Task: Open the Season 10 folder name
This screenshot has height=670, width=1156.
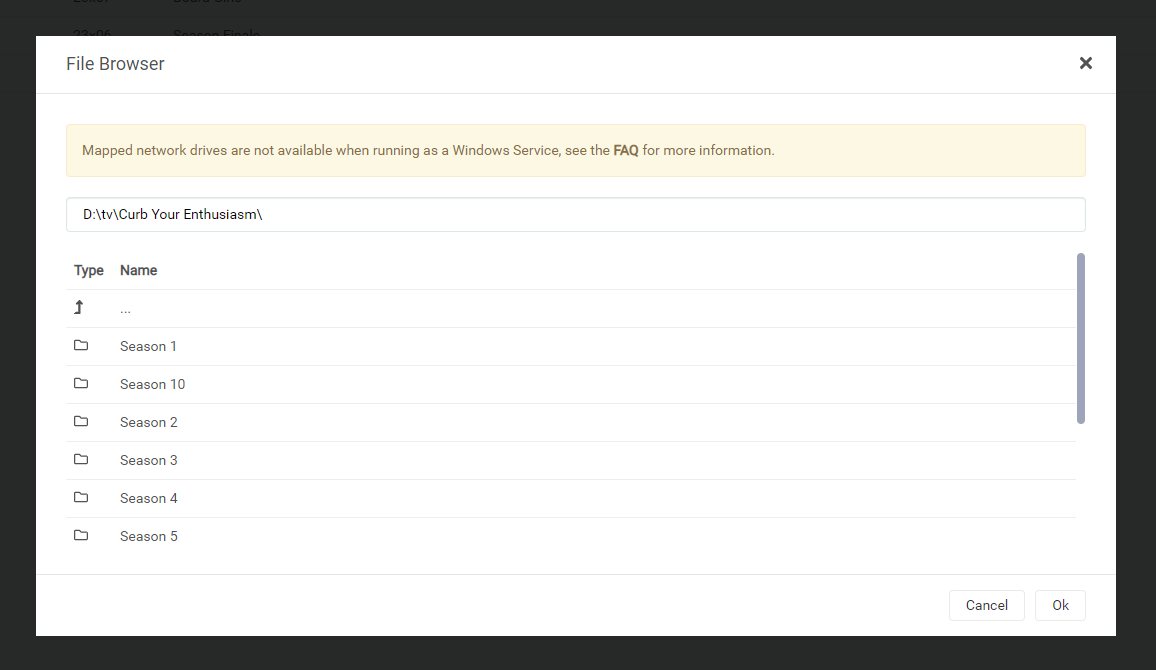Action: tap(153, 384)
